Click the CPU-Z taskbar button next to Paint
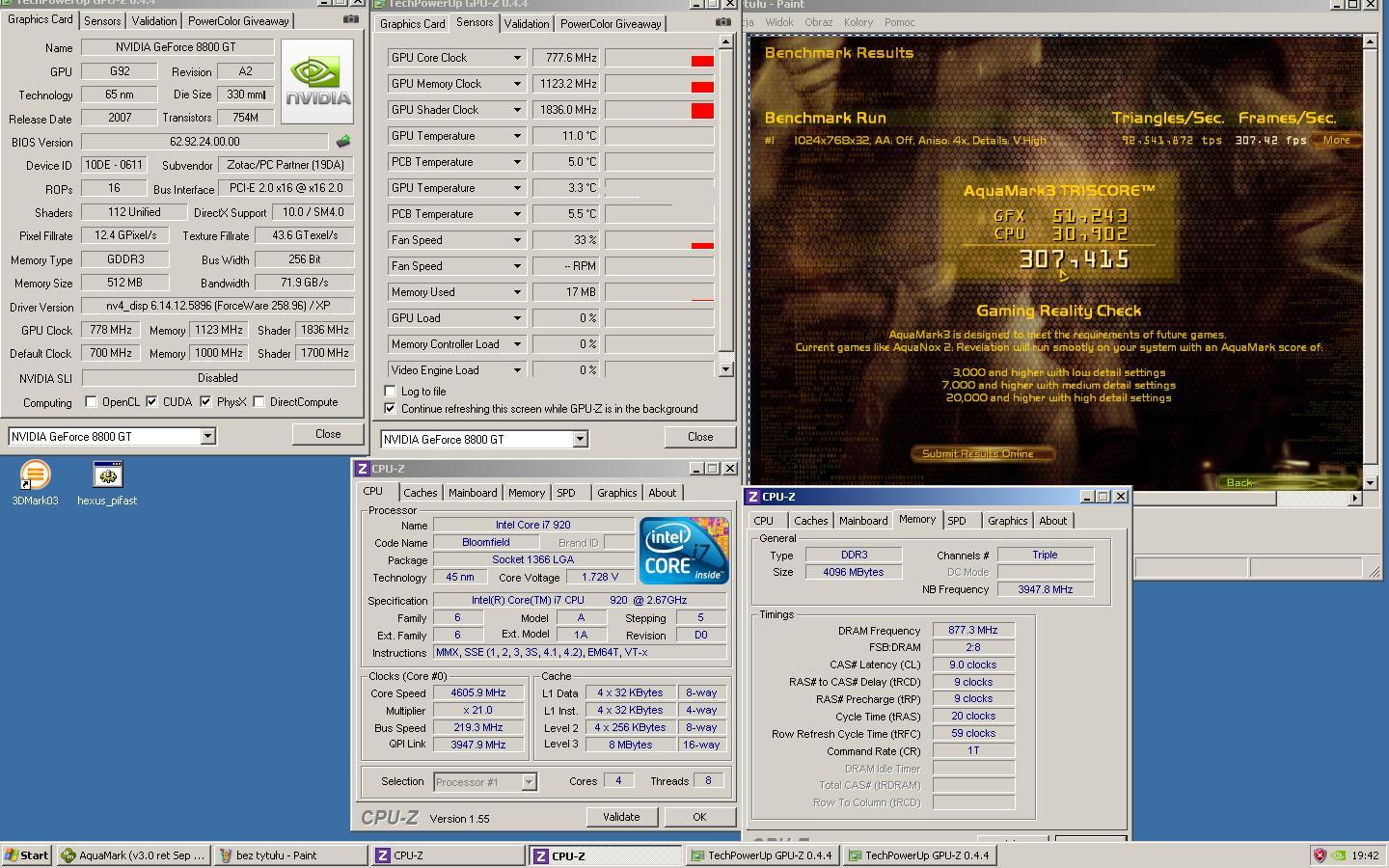The width and height of the screenshot is (1389, 868). coord(449,855)
